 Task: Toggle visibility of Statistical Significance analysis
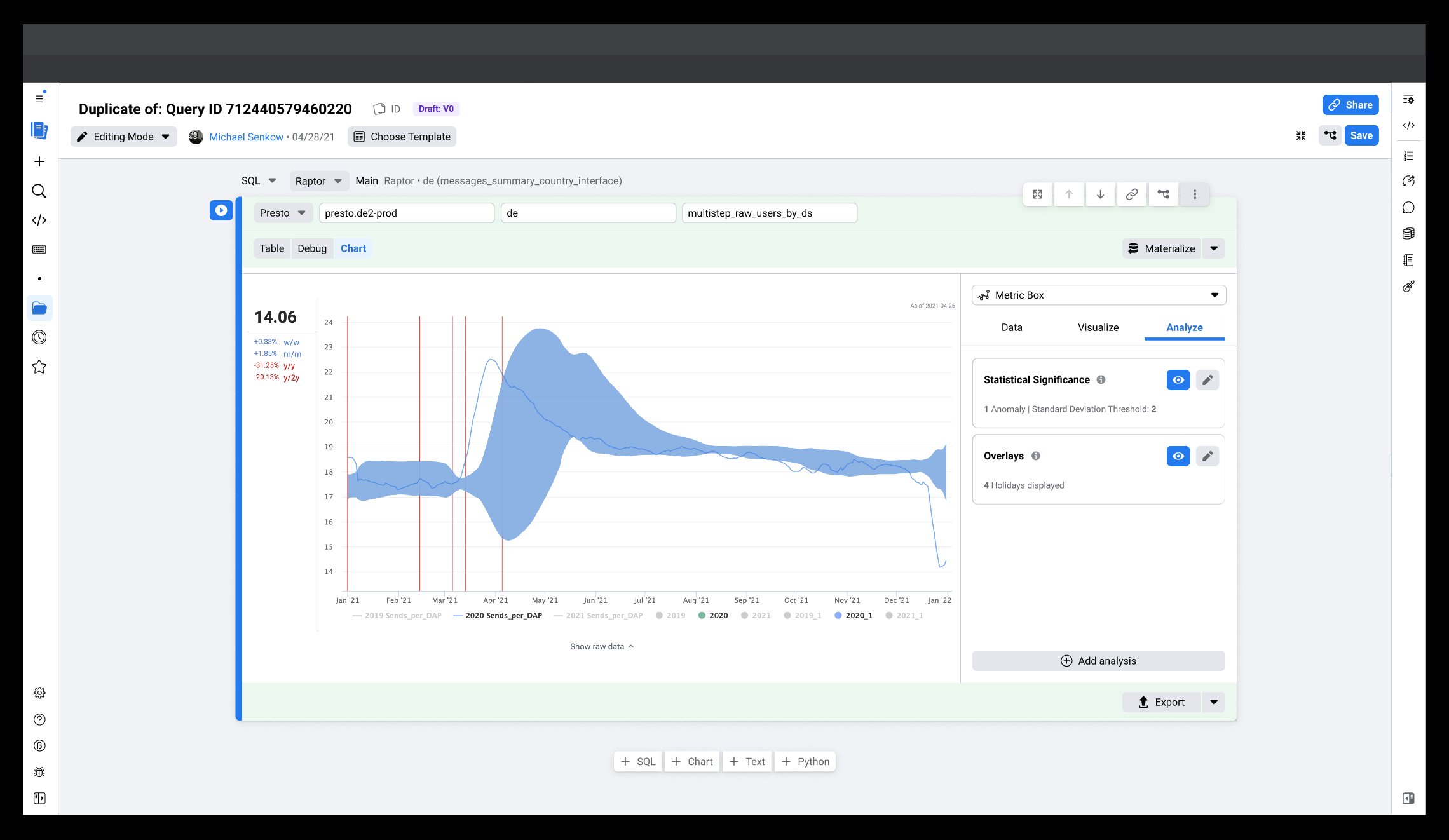click(x=1178, y=379)
